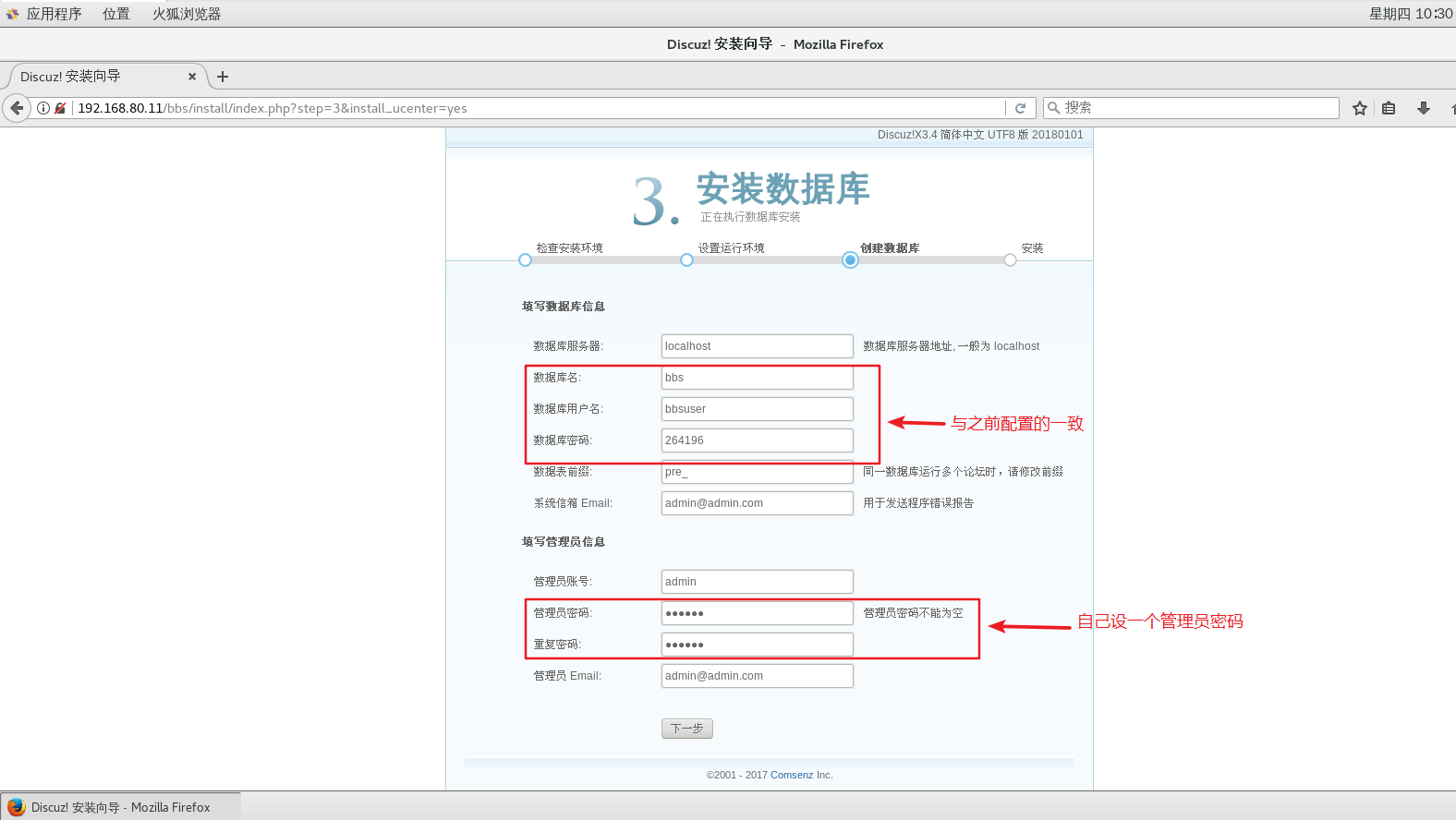The height and width of the screenshot is (820, 1456).
Task: Click the 安装数据库 title
Action: click(783, 189)
